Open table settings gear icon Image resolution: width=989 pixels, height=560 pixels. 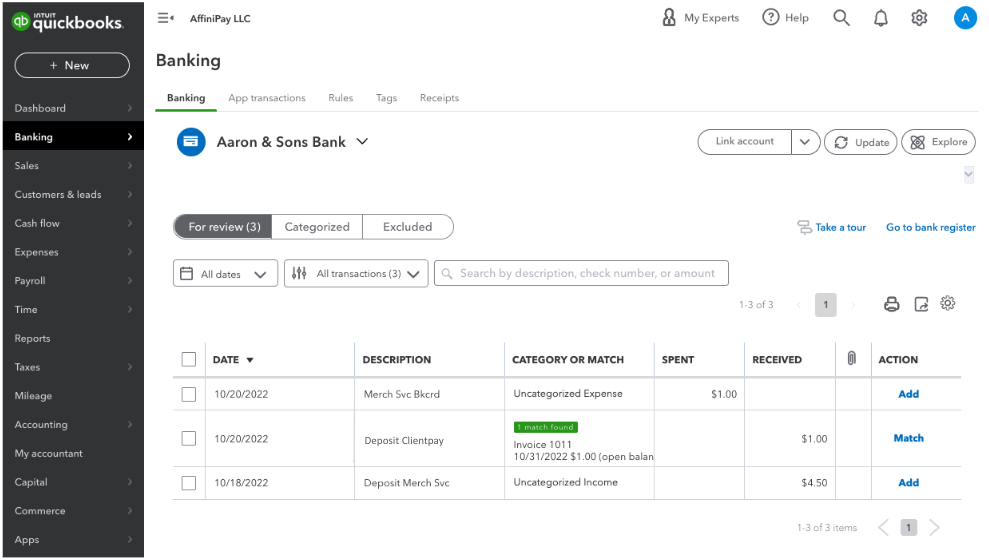click(x=947, y=304)
